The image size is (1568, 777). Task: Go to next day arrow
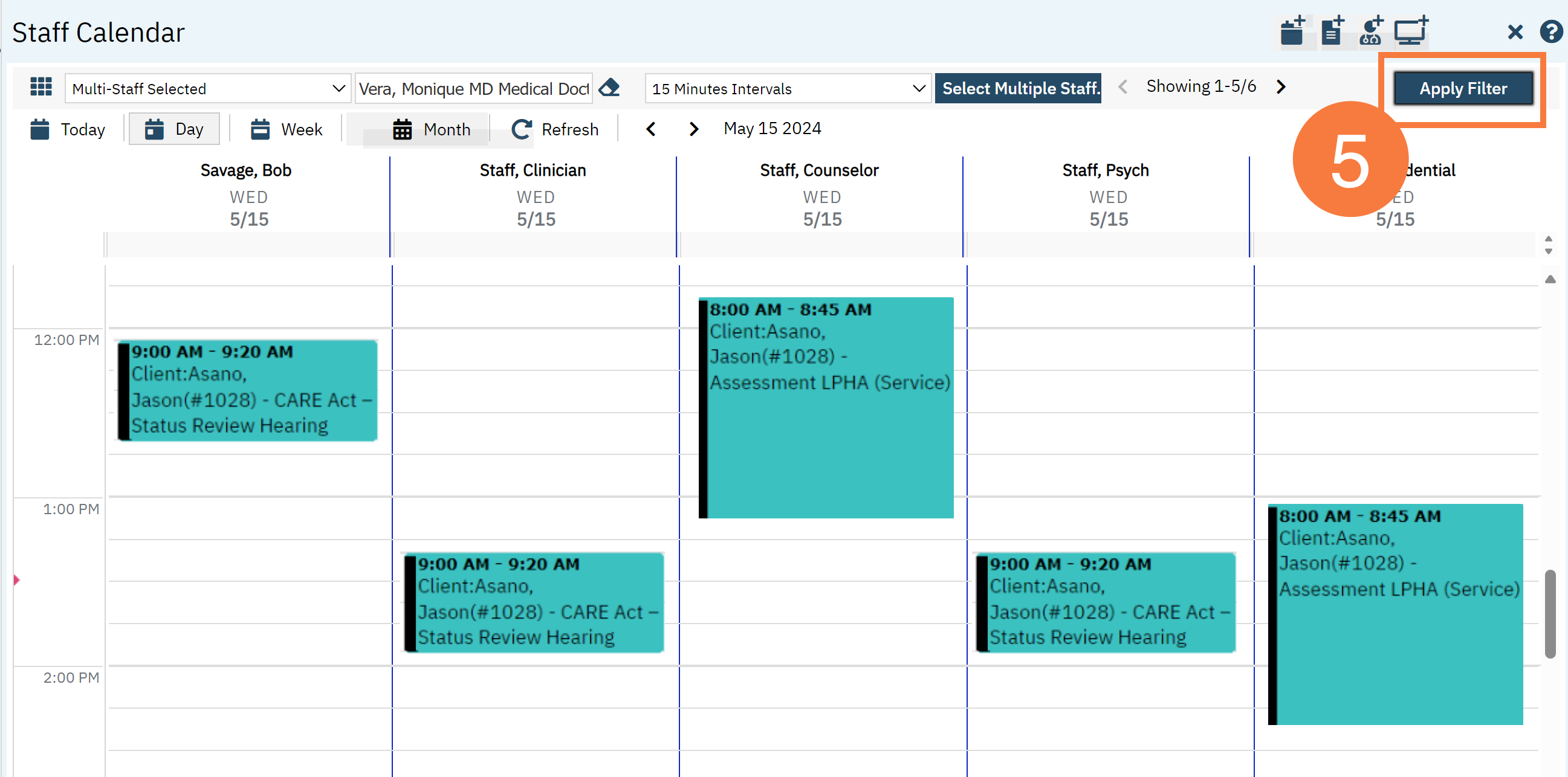pos(693,129)
